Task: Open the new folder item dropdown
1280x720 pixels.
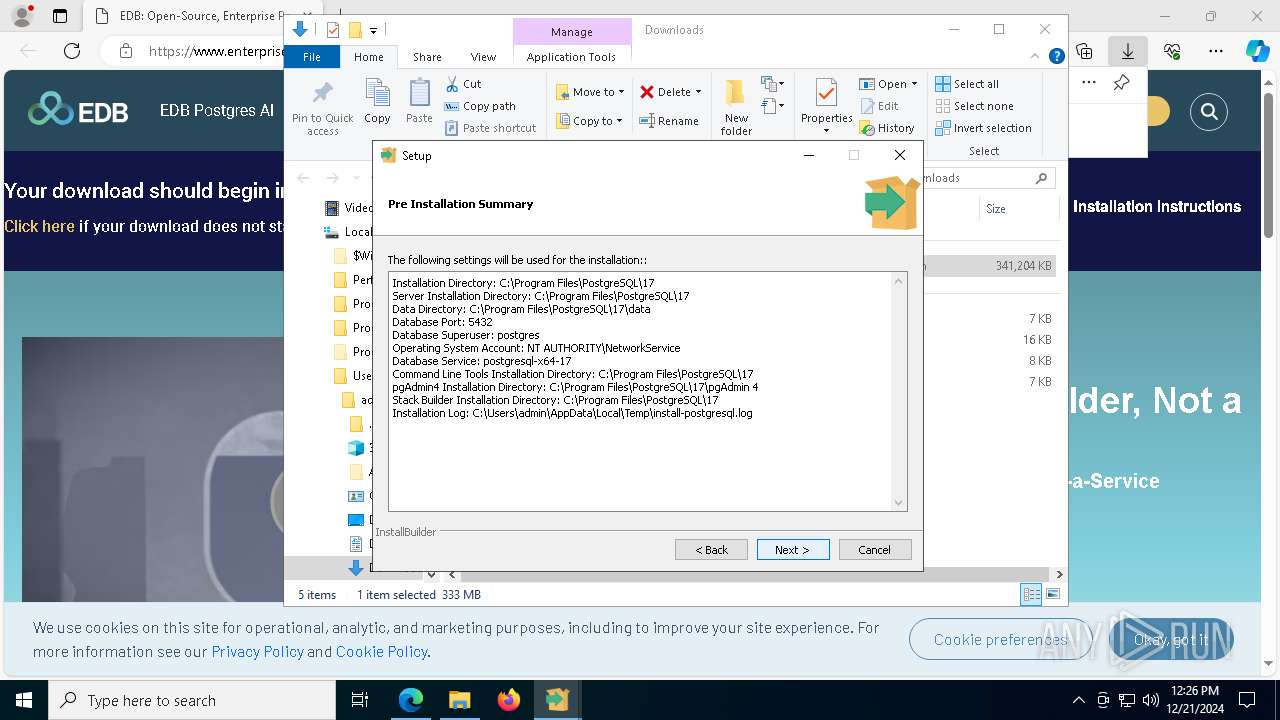Action: [771, 84]
